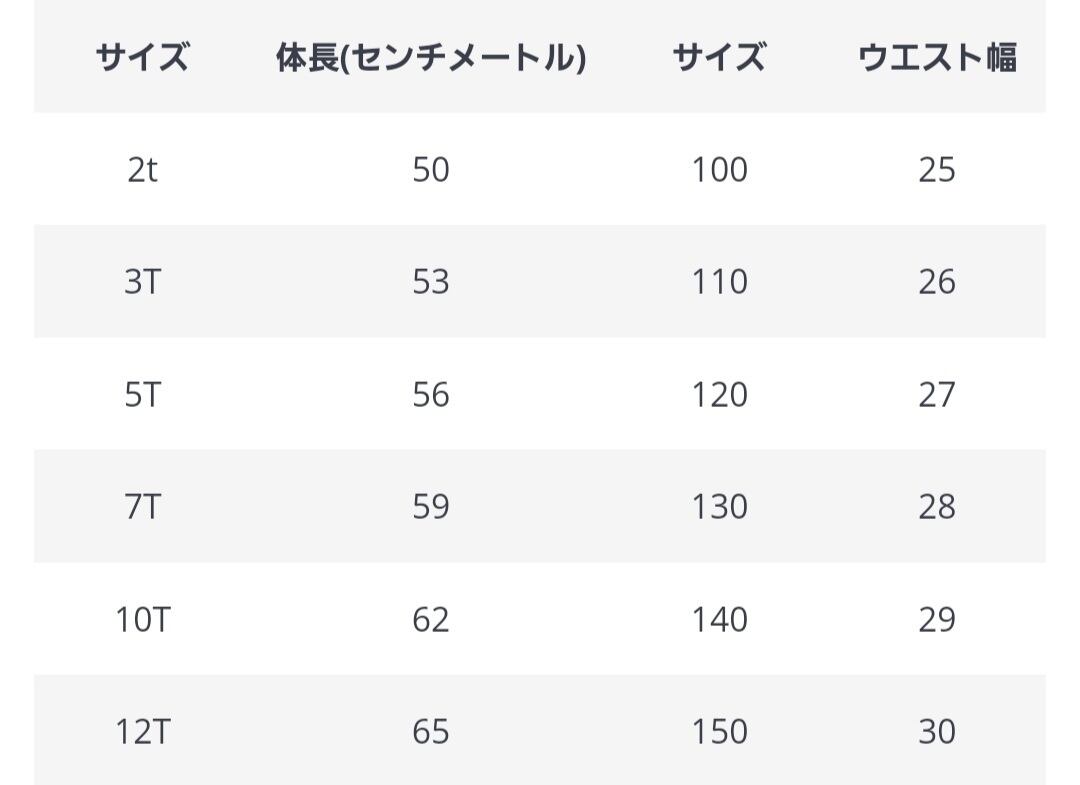The width and height of the screenshot is (1080, 785).
Task: Select body length value 65
Action: [431, 732]
